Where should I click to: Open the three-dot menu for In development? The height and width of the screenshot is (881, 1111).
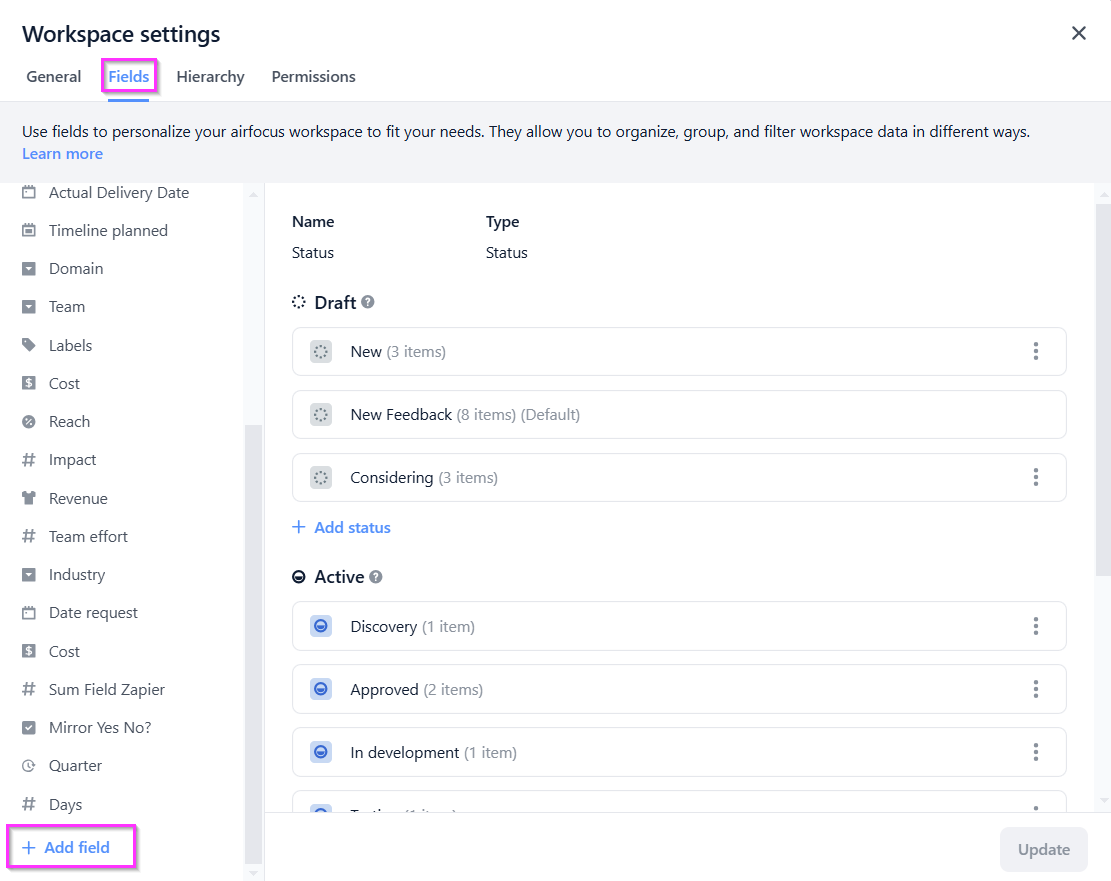point(1036,752)
